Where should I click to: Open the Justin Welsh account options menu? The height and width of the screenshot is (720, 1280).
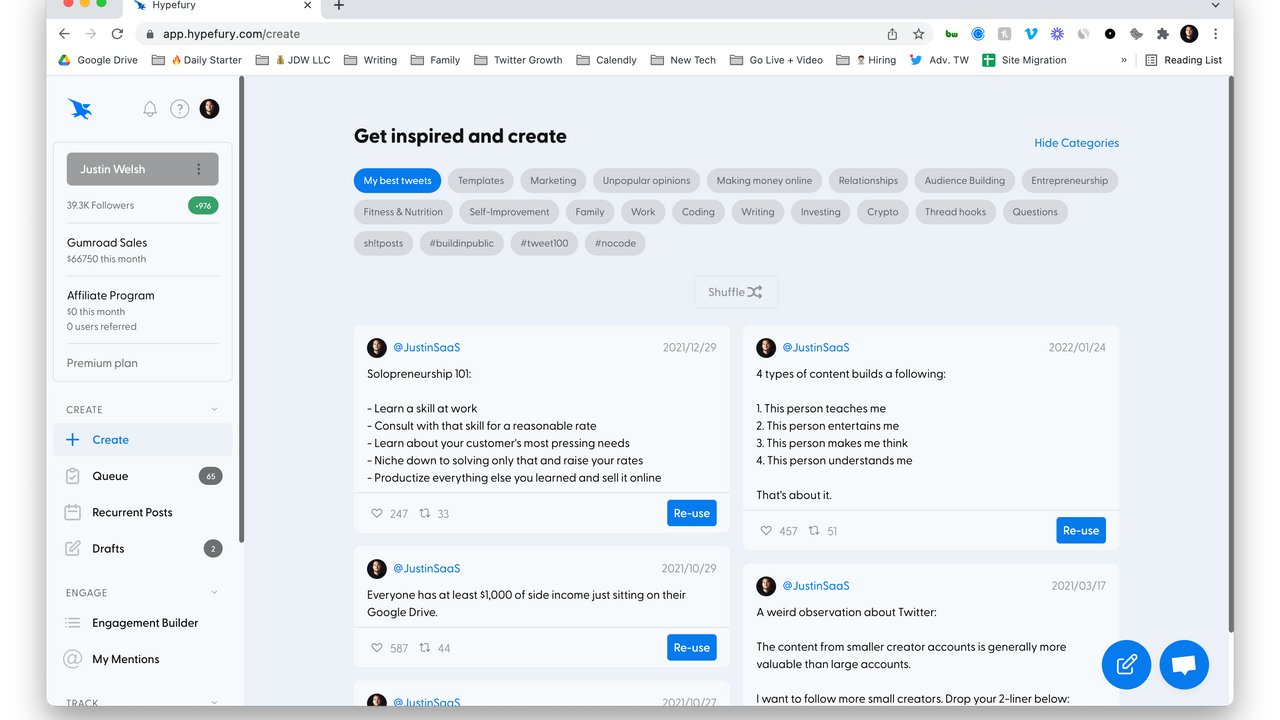pos(199,169)
